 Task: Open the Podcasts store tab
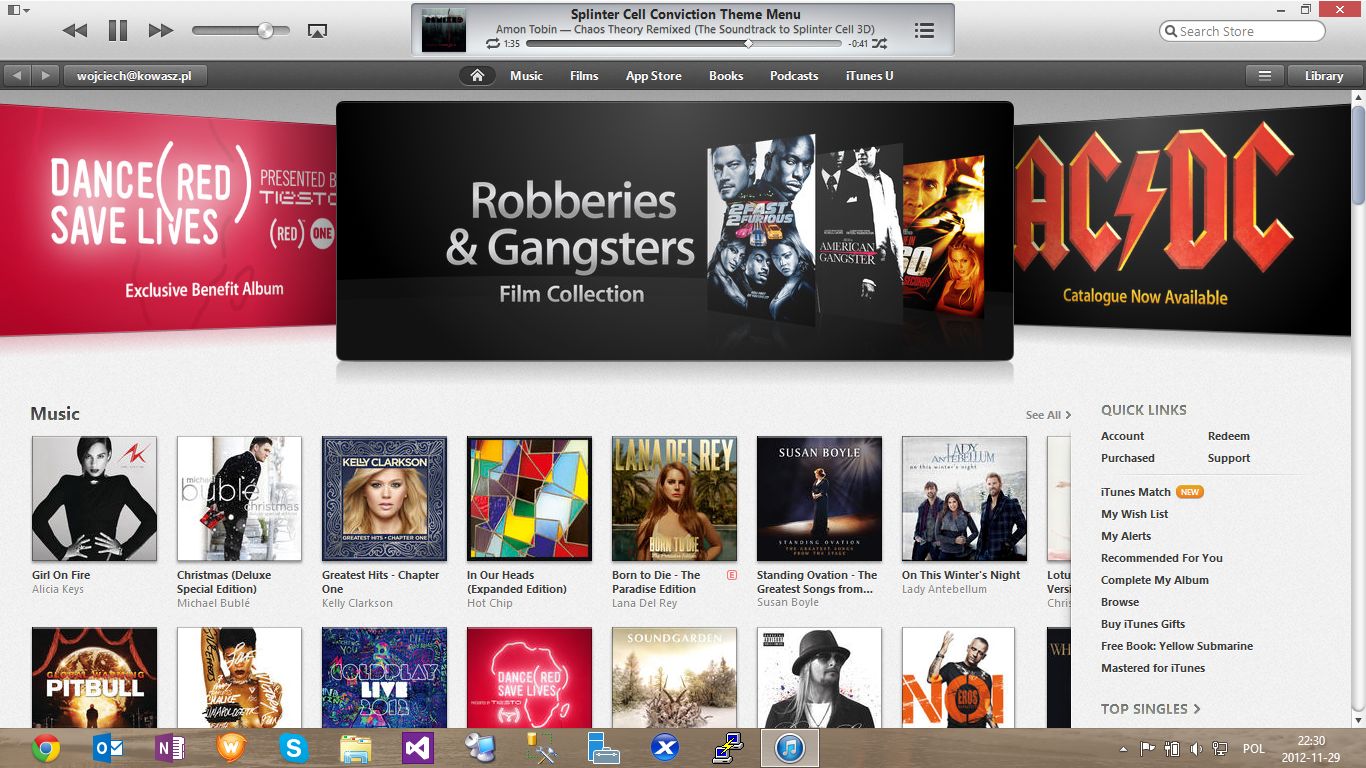click(794, 76)
